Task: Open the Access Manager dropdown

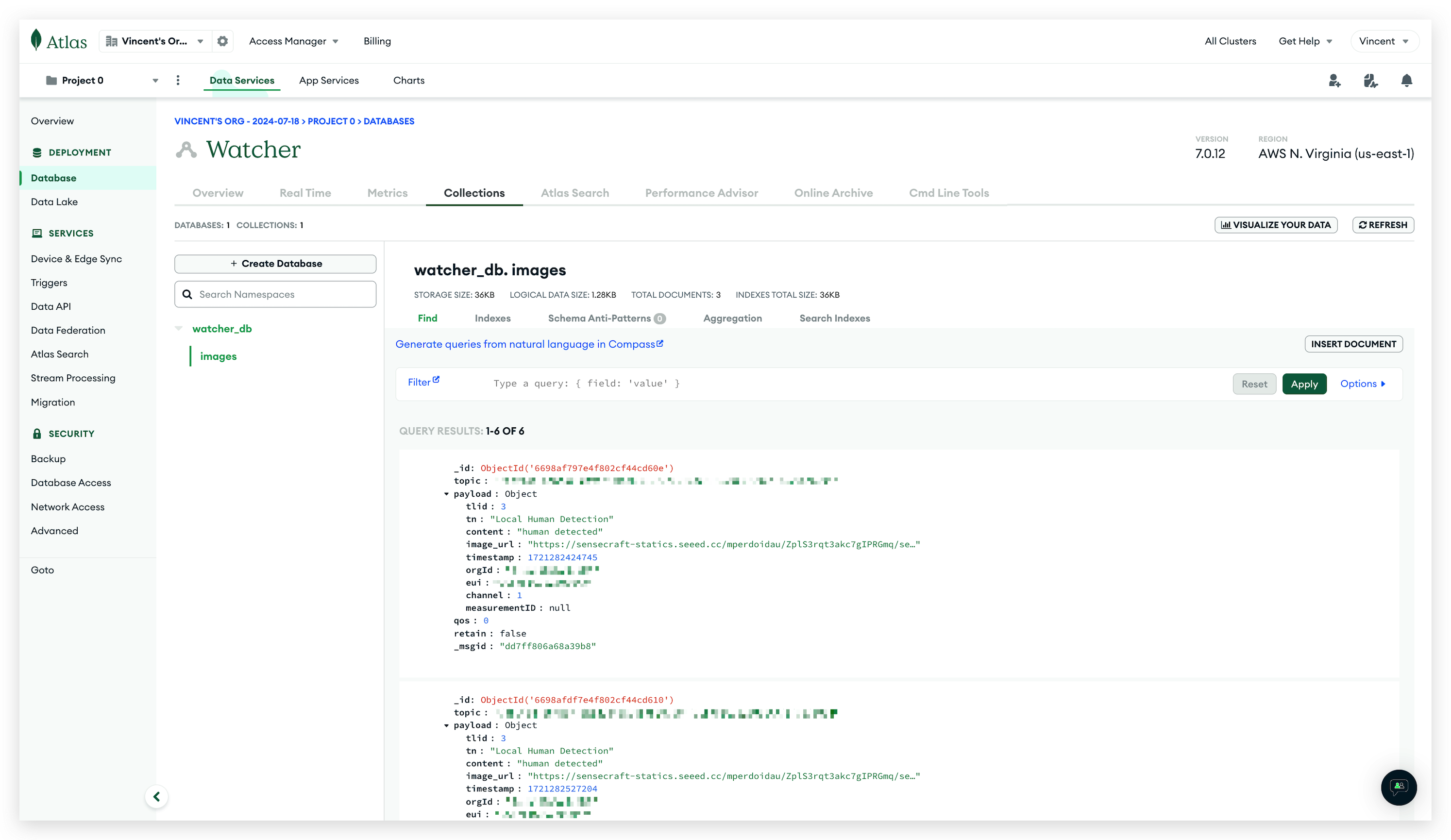Action: pos(294,41)
